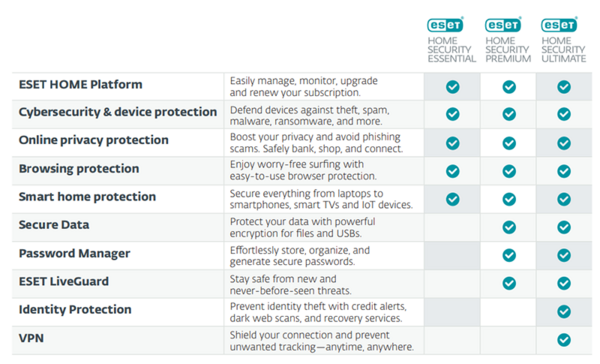Click Password Manager checkmark under Premium
The width and height of the screenshot is (600, 364).
coord(509,255)
